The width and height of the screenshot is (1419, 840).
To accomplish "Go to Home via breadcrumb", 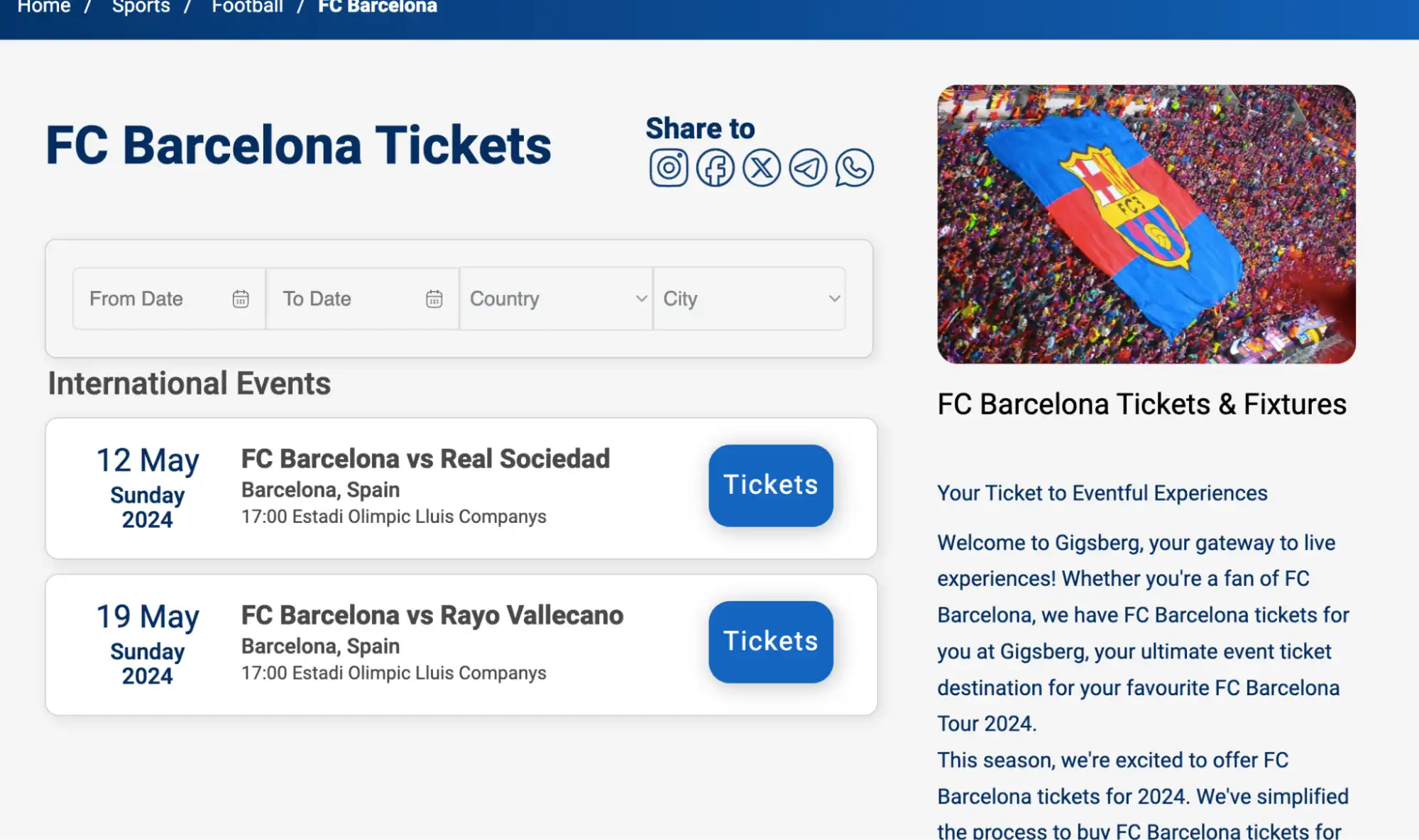I will (x=45, y=7).
